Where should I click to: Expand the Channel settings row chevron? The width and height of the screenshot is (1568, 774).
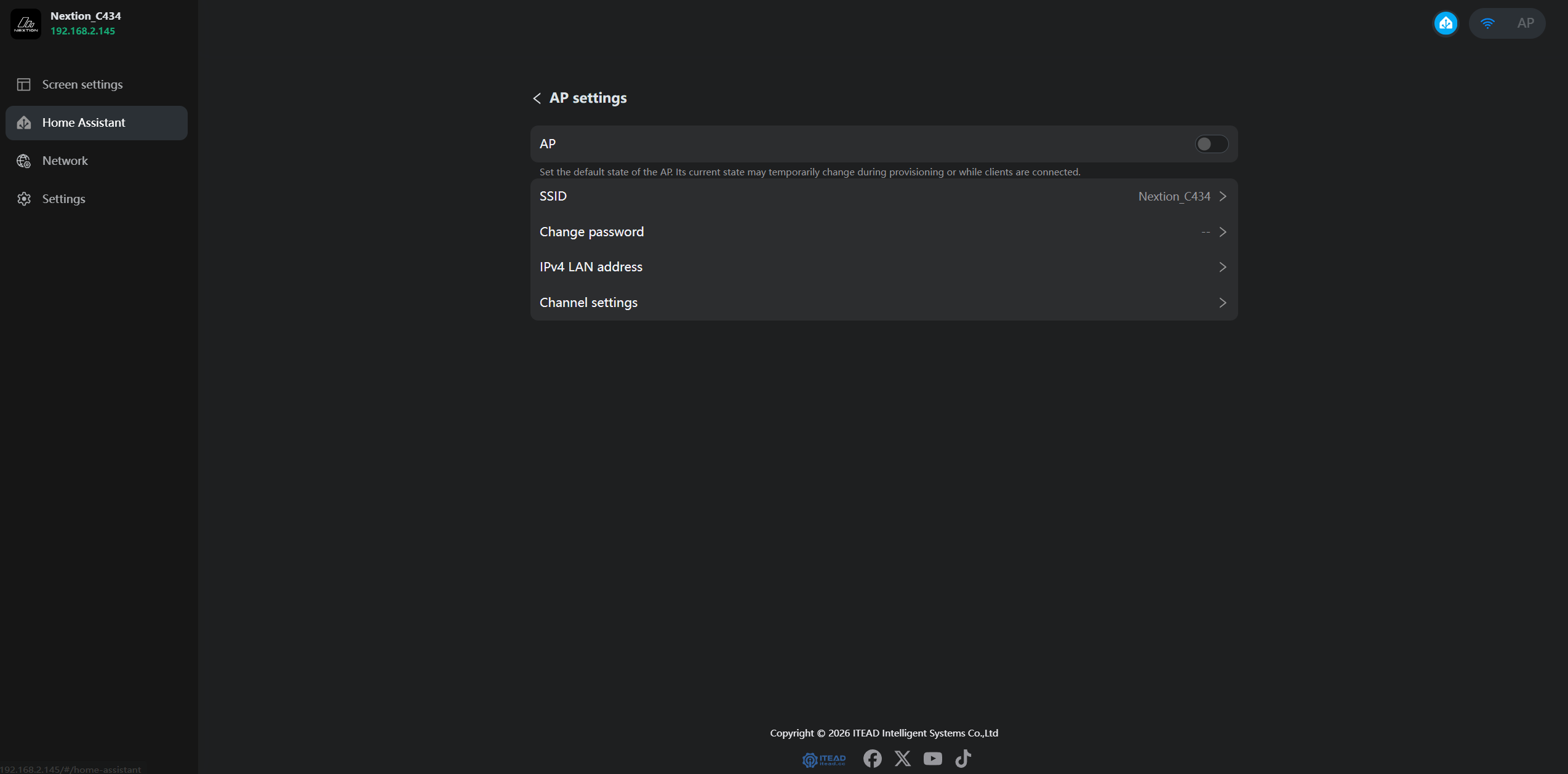1223,303
